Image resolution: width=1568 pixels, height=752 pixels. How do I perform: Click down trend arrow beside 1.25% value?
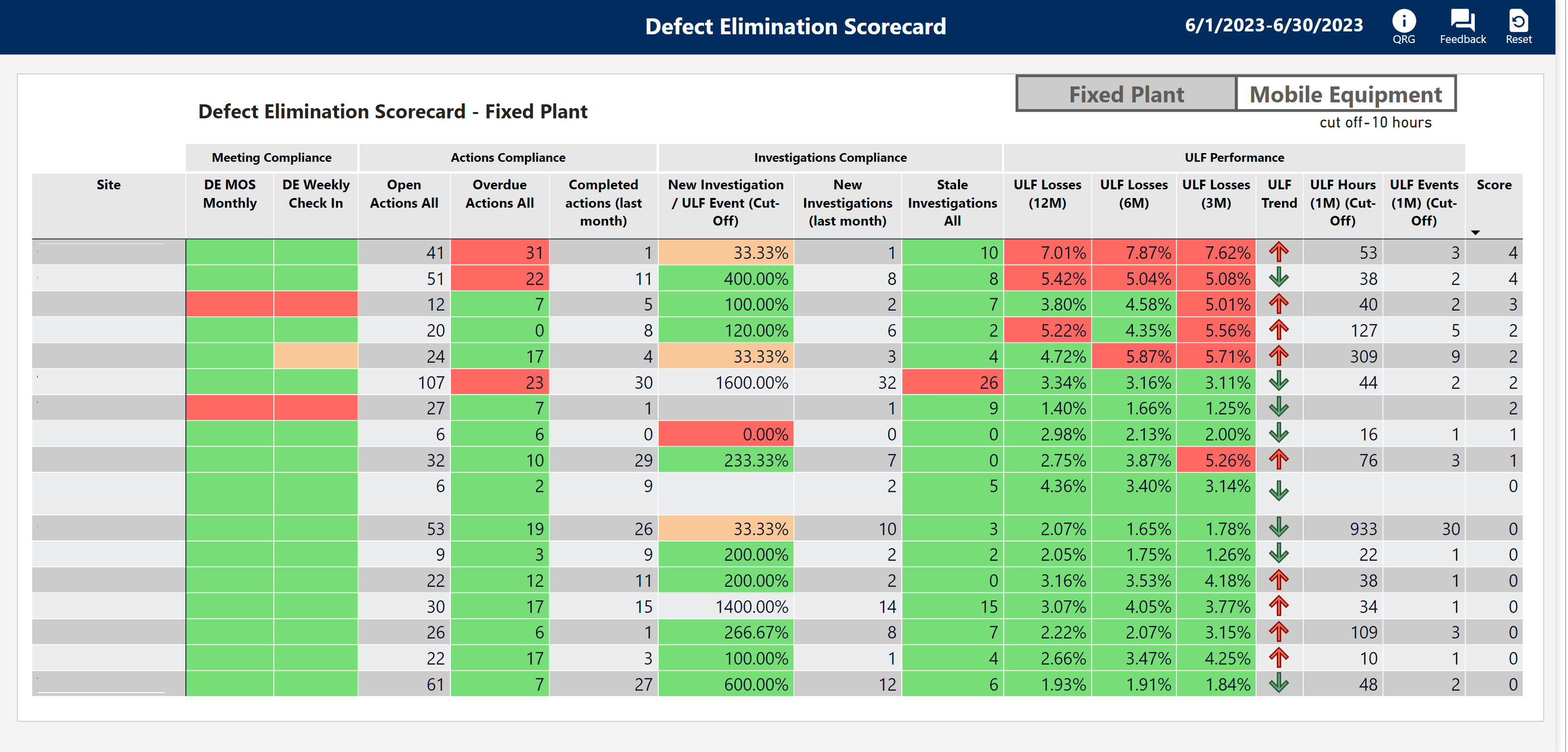[x=1278, y=407]
